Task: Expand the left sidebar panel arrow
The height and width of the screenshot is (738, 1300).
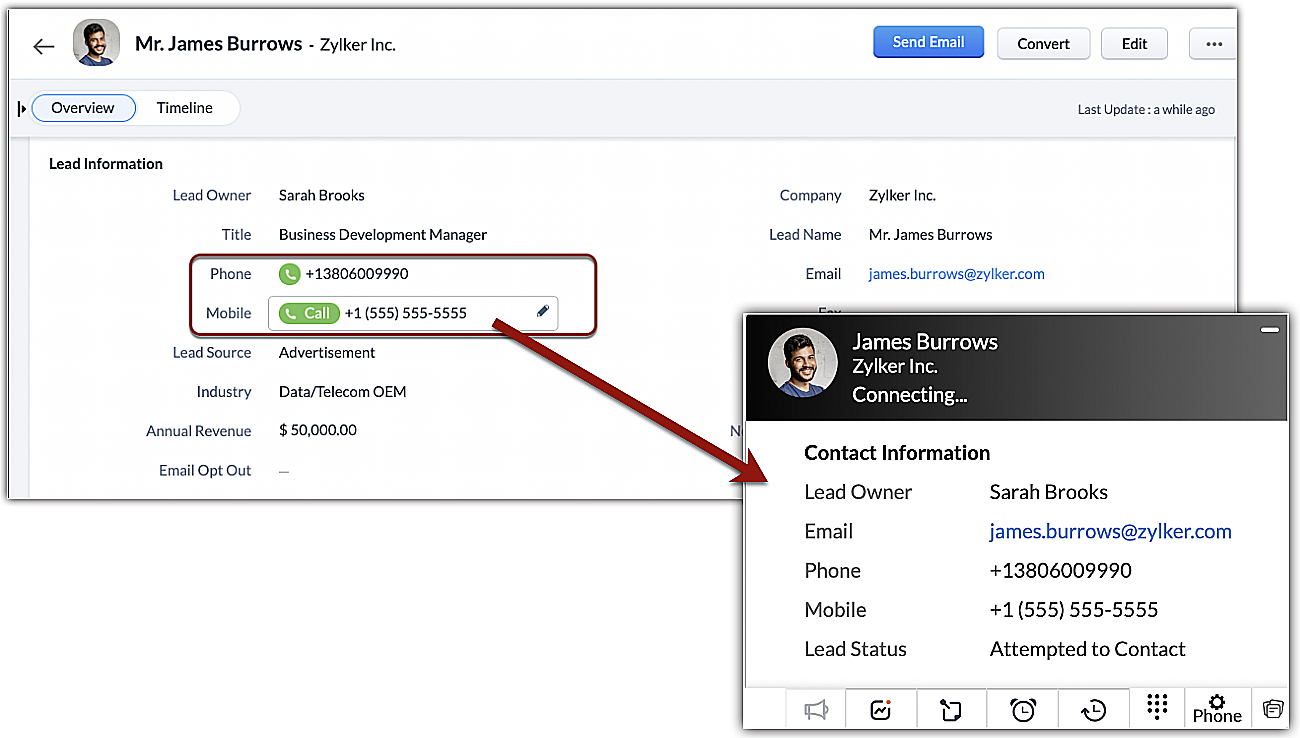Action: click(22, 108)
